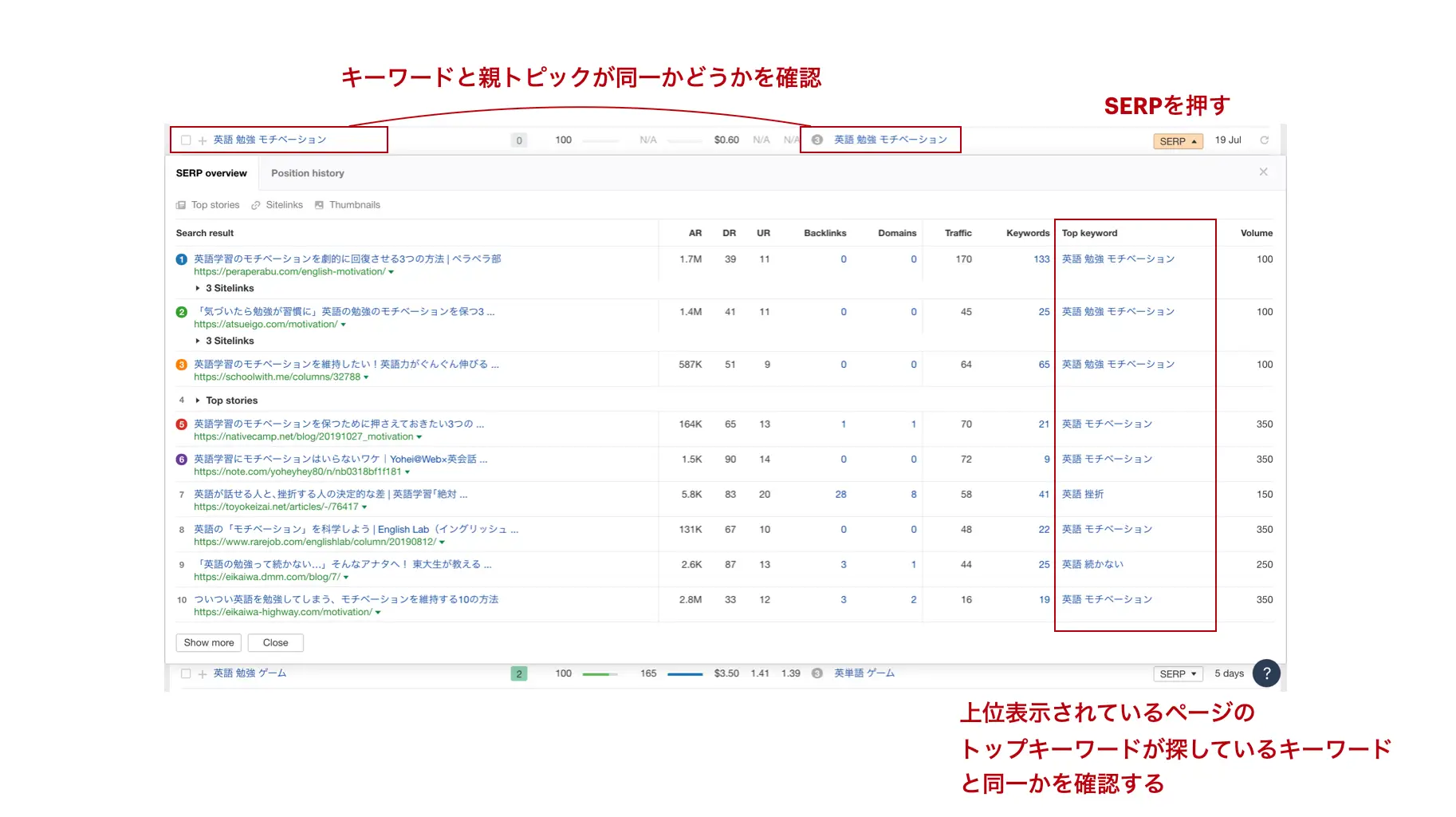Open second result title 気づいたら勉強が習慣に
1456x817 pixels.
pos(344,311)
